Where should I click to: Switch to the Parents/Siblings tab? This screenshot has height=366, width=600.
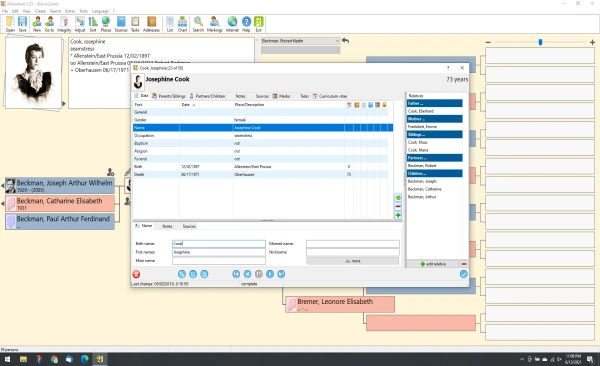click(168, 96)
